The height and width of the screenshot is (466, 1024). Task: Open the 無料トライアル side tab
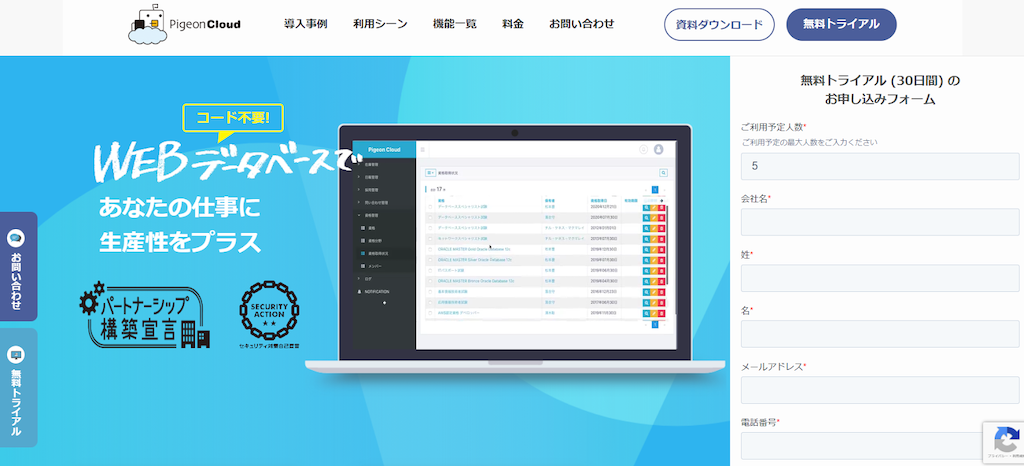coord(17,388)
